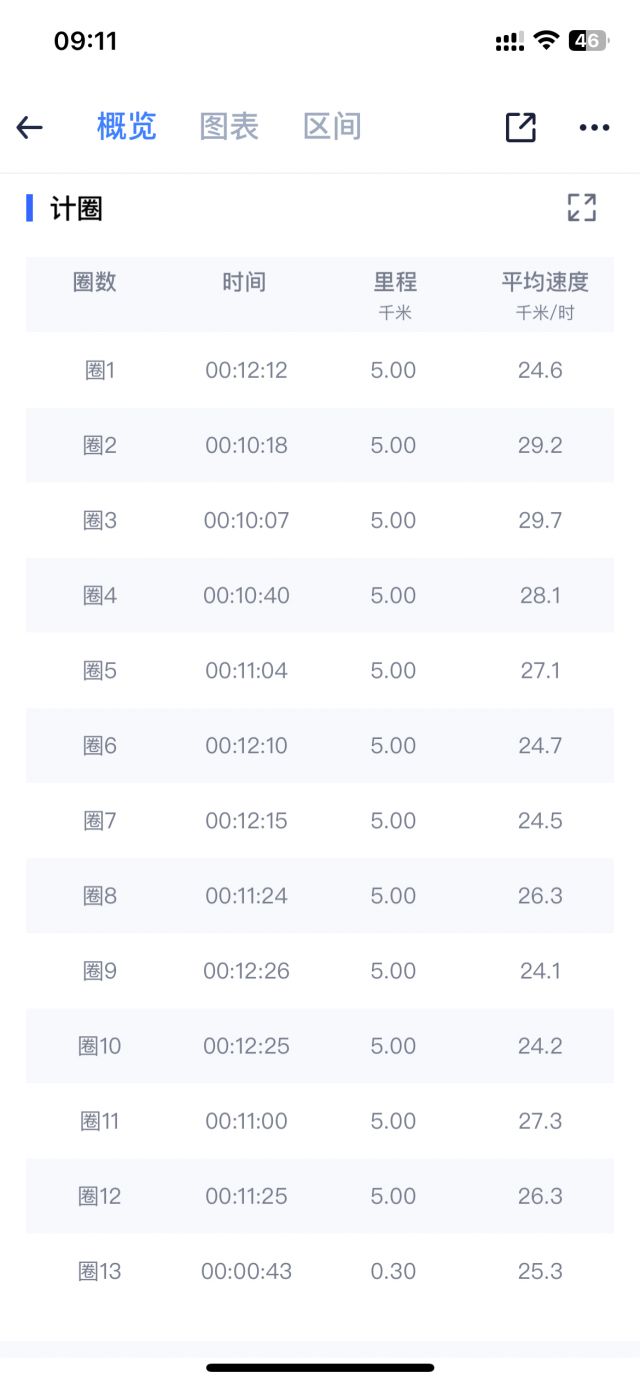Tap the Wi-Fi status icon

coord(546,41)
